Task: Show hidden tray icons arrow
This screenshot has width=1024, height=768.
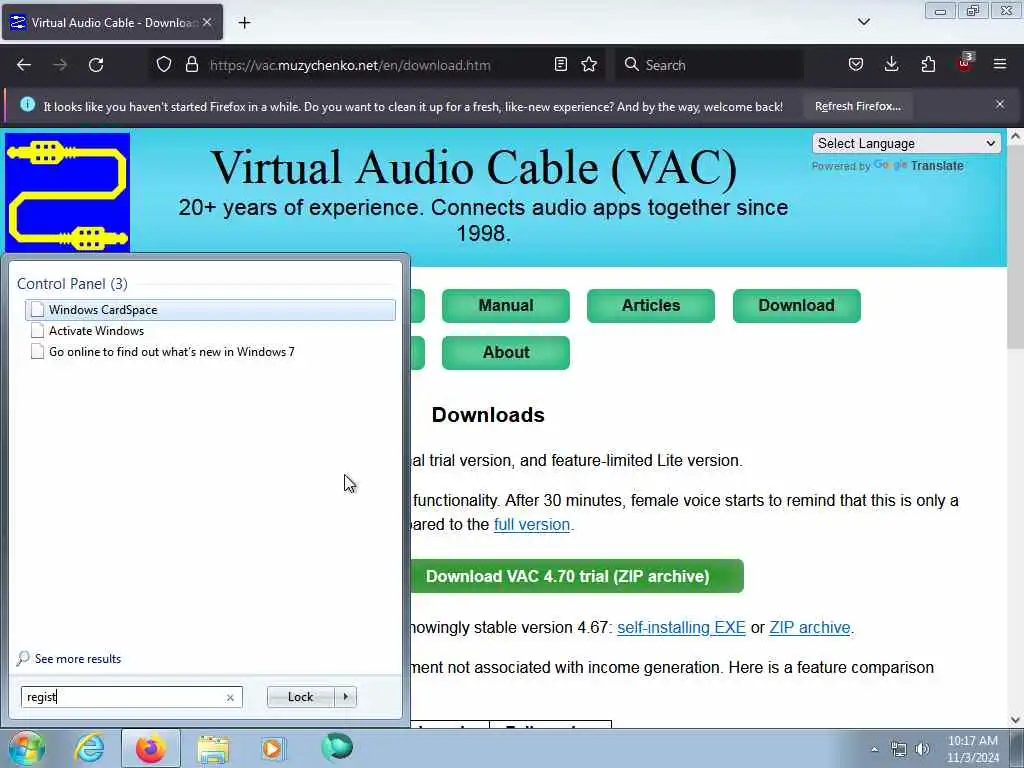Action: tap(874, 749)
